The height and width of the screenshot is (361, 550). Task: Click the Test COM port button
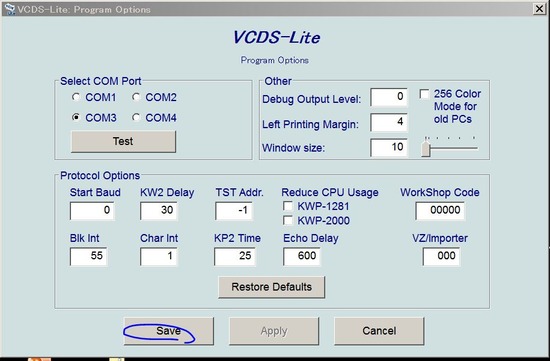tap(123, 141)
